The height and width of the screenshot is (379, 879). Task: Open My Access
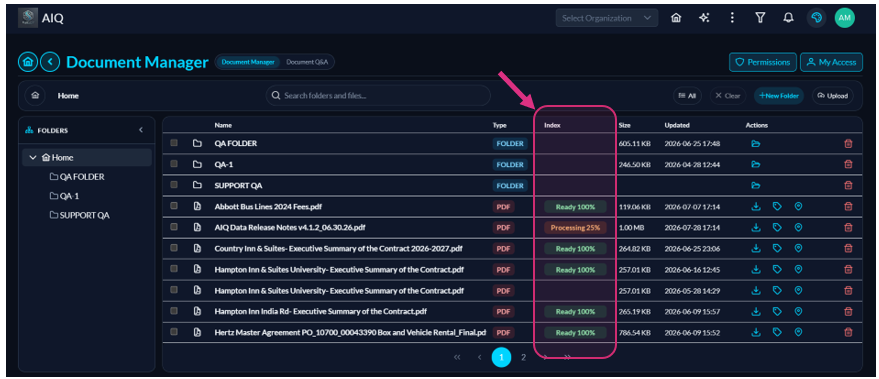[831, 62]
